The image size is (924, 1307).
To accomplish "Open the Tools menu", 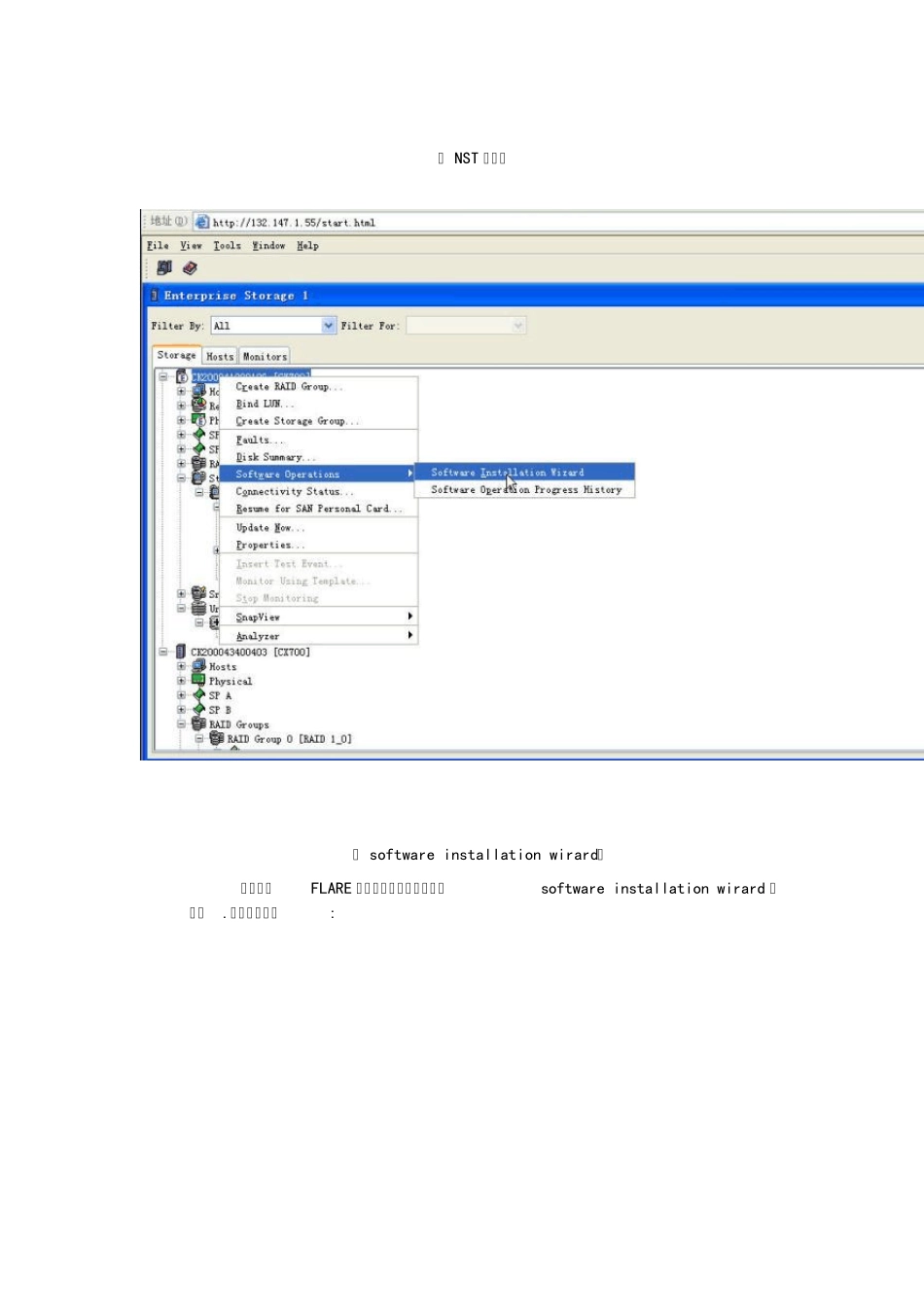I will (x=227, y=246).
